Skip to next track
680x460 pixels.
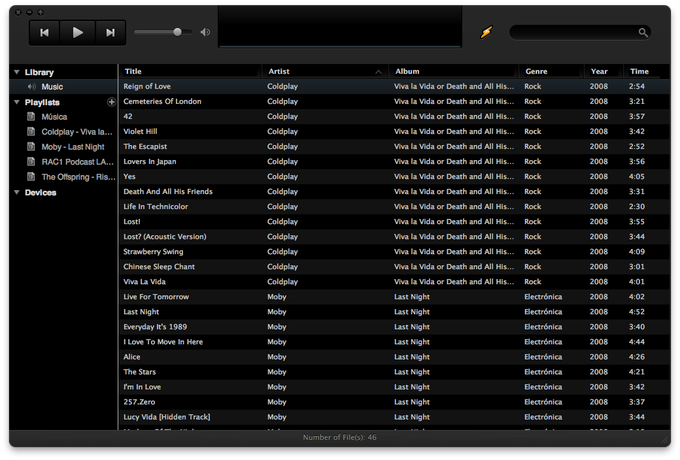click(111, 33)
